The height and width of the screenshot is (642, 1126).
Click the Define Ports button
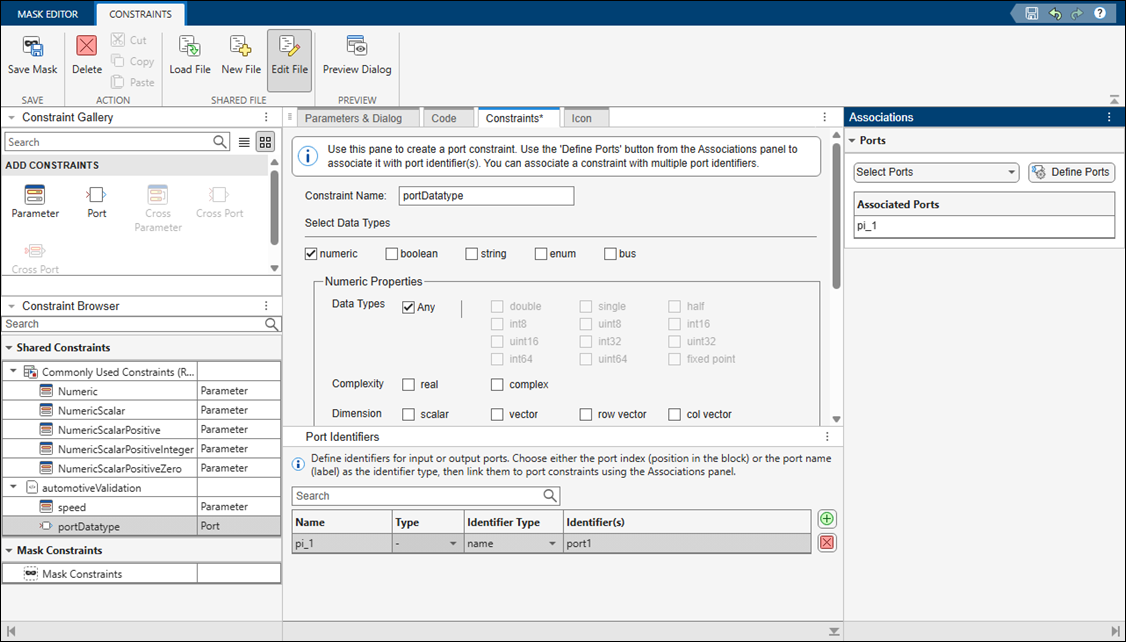coord(1071,172)
